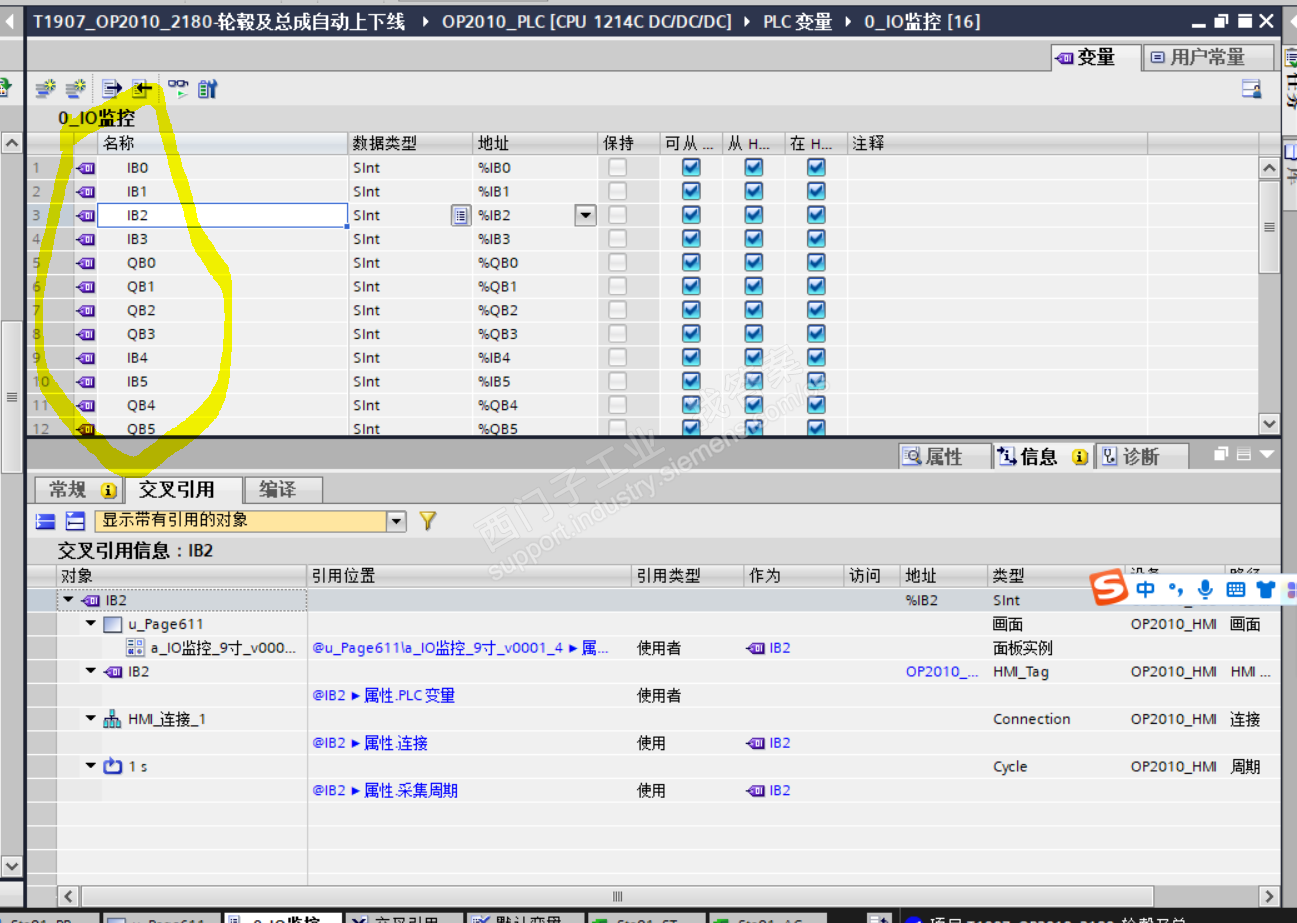
Task: Follow the @u_Page611\a_IO监控_9寸_v0001_4 reference link
Action: coord(461,648)
